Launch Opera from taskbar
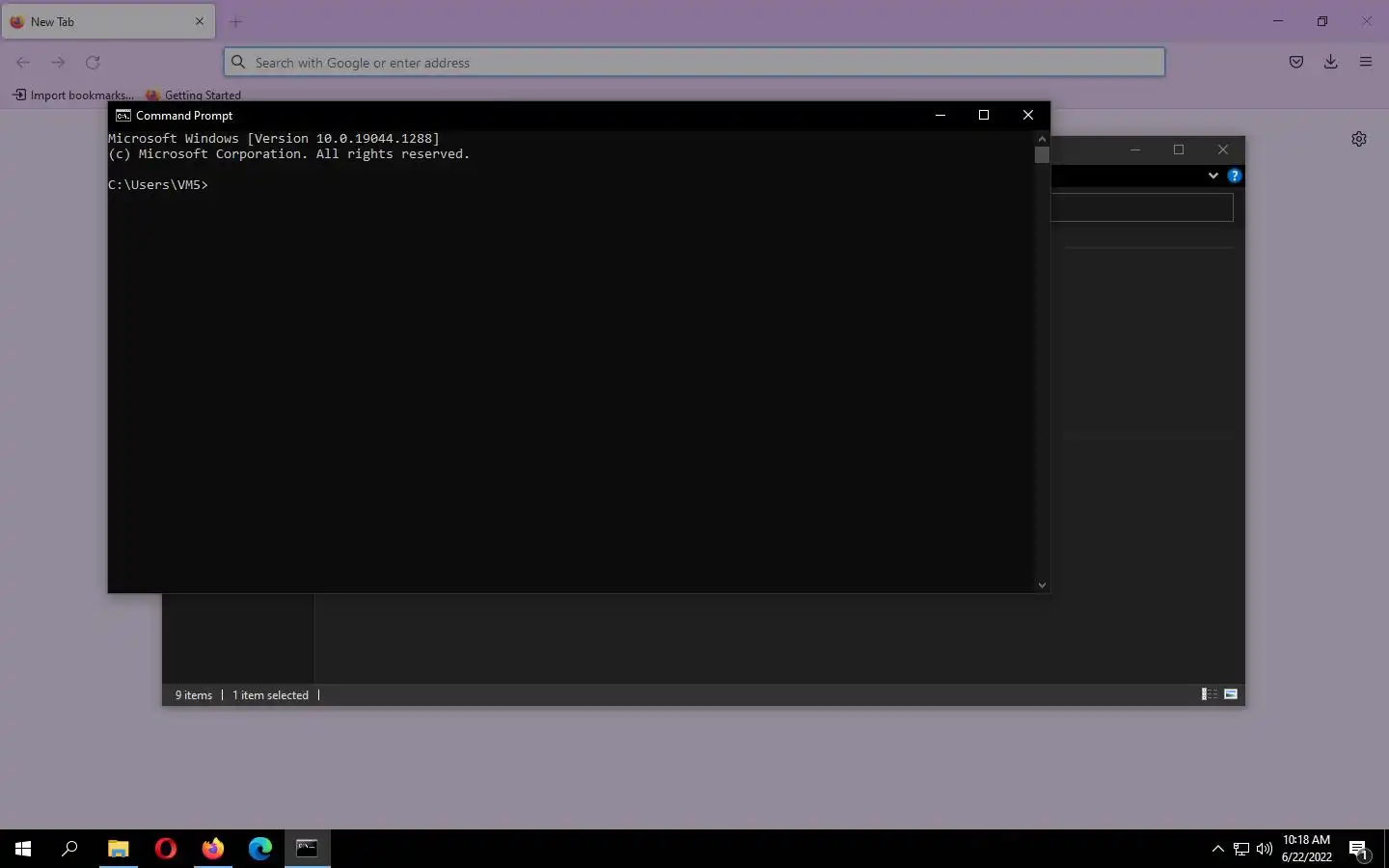The image size is (1389, 868). click(166, 849)
